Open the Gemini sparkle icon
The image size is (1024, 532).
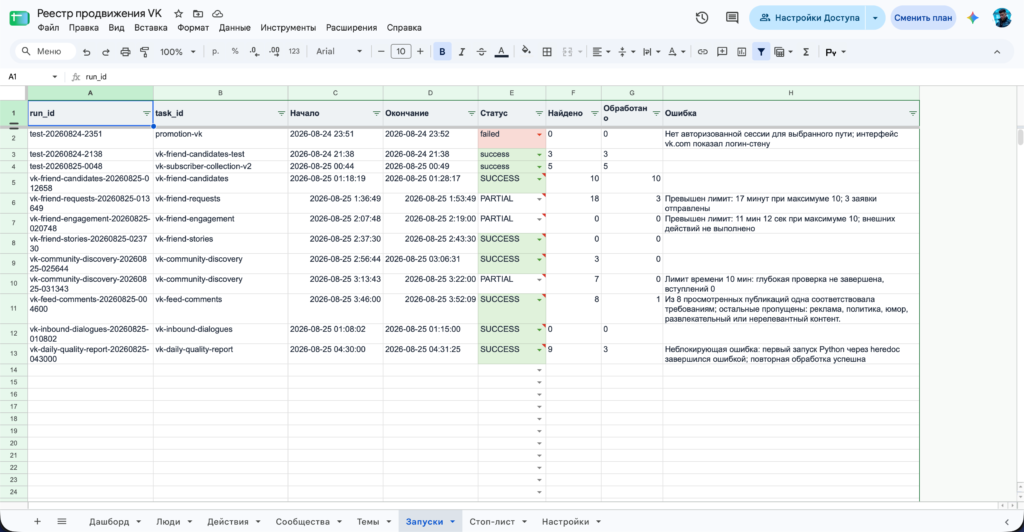973,18
